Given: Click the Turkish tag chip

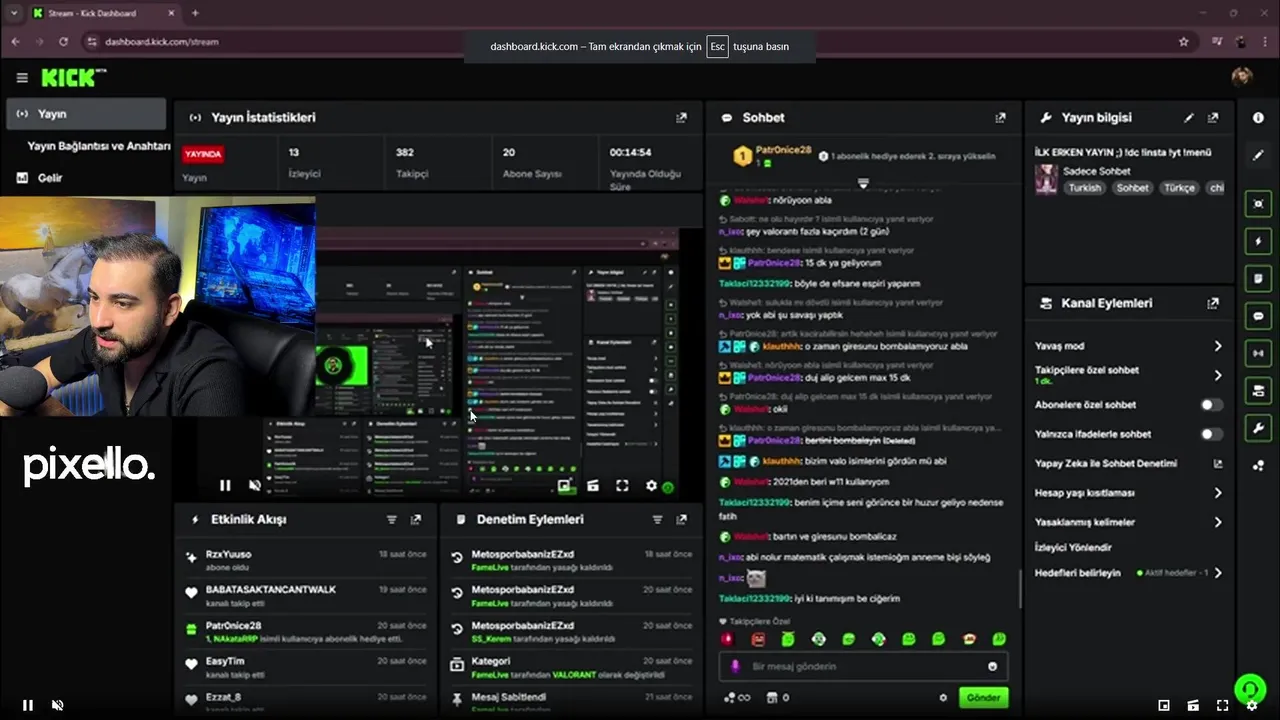Looking at the screenshot, I should (x=1084, y=188).
